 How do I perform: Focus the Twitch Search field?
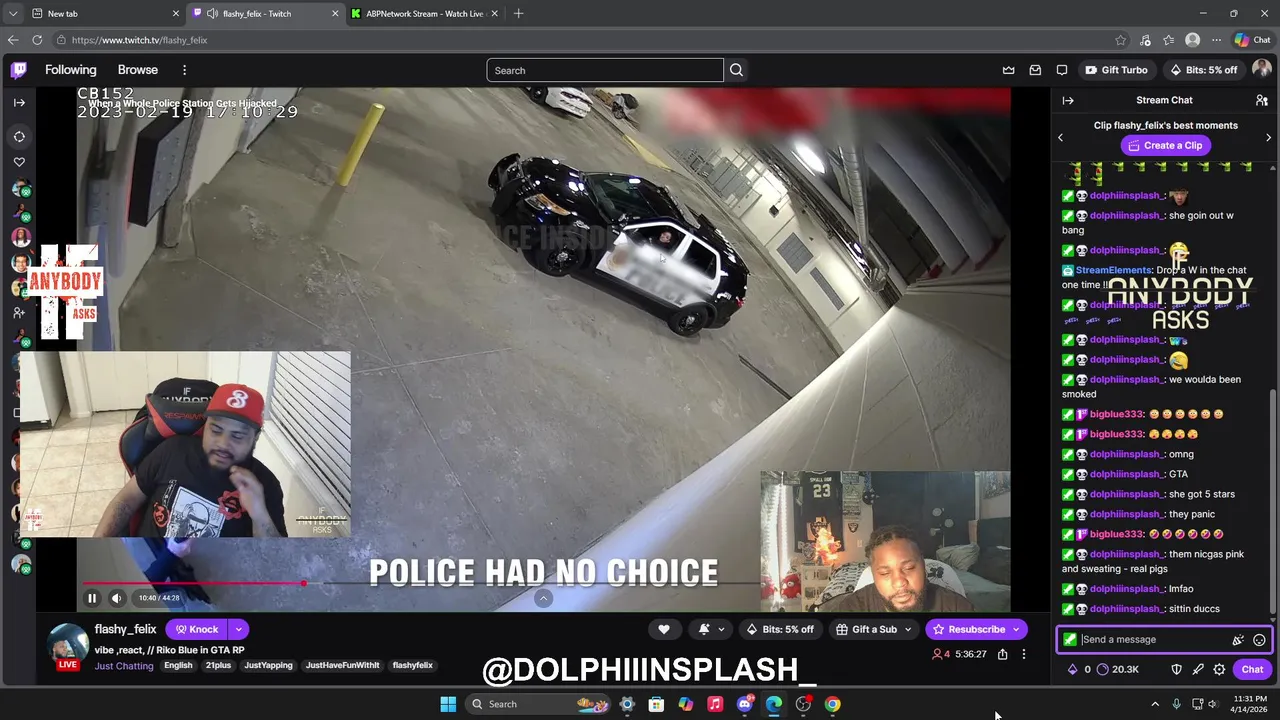[x=605, y=70]
